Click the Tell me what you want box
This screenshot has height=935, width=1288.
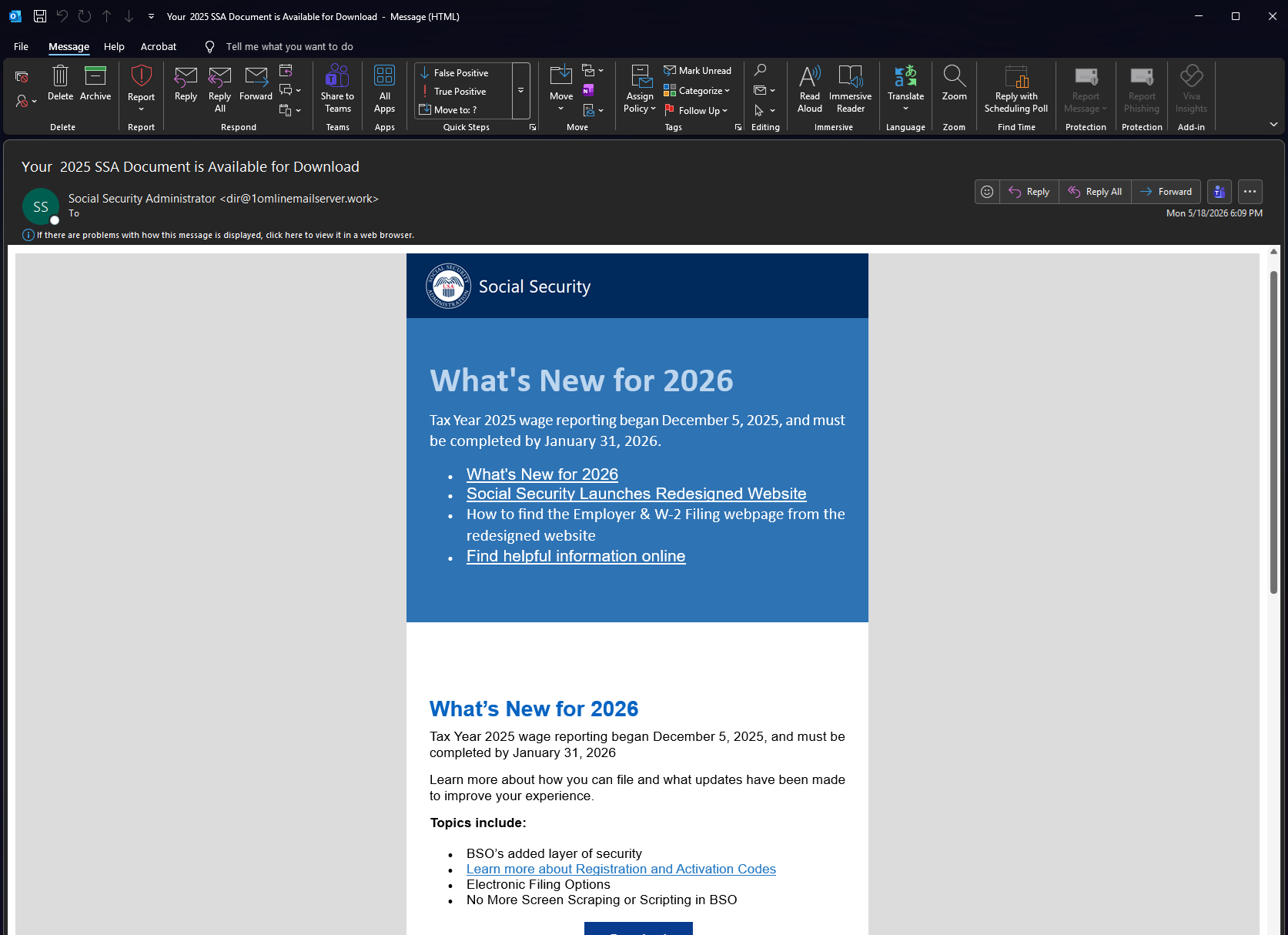click(289, 46)
